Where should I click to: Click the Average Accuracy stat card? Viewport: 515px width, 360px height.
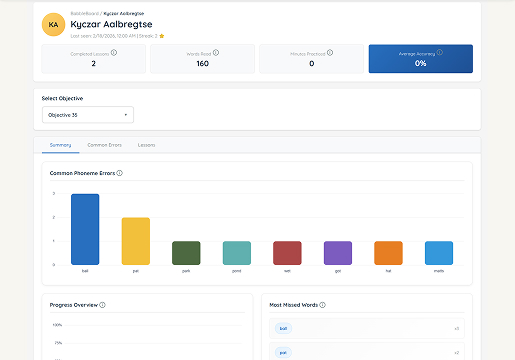pos(421,59)
